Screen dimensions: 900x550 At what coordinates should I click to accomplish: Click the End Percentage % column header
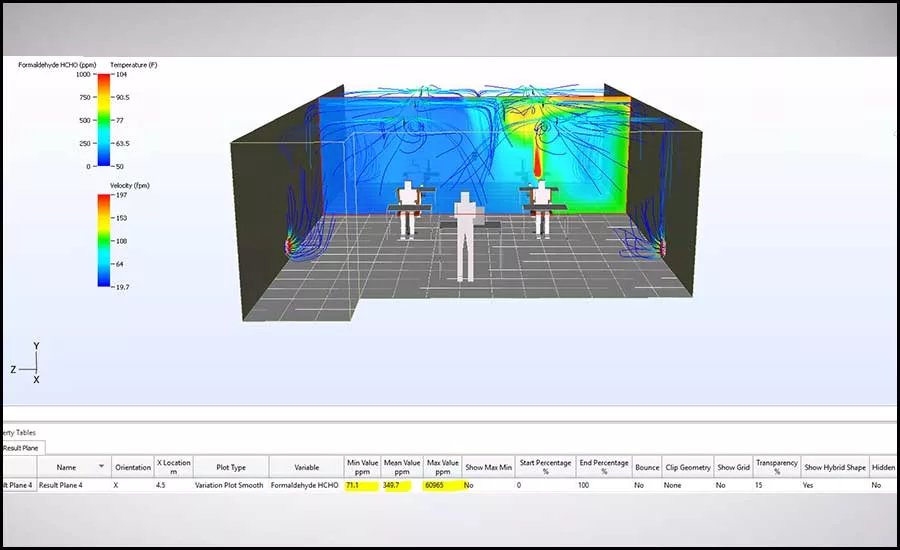[x=604, y=467]
